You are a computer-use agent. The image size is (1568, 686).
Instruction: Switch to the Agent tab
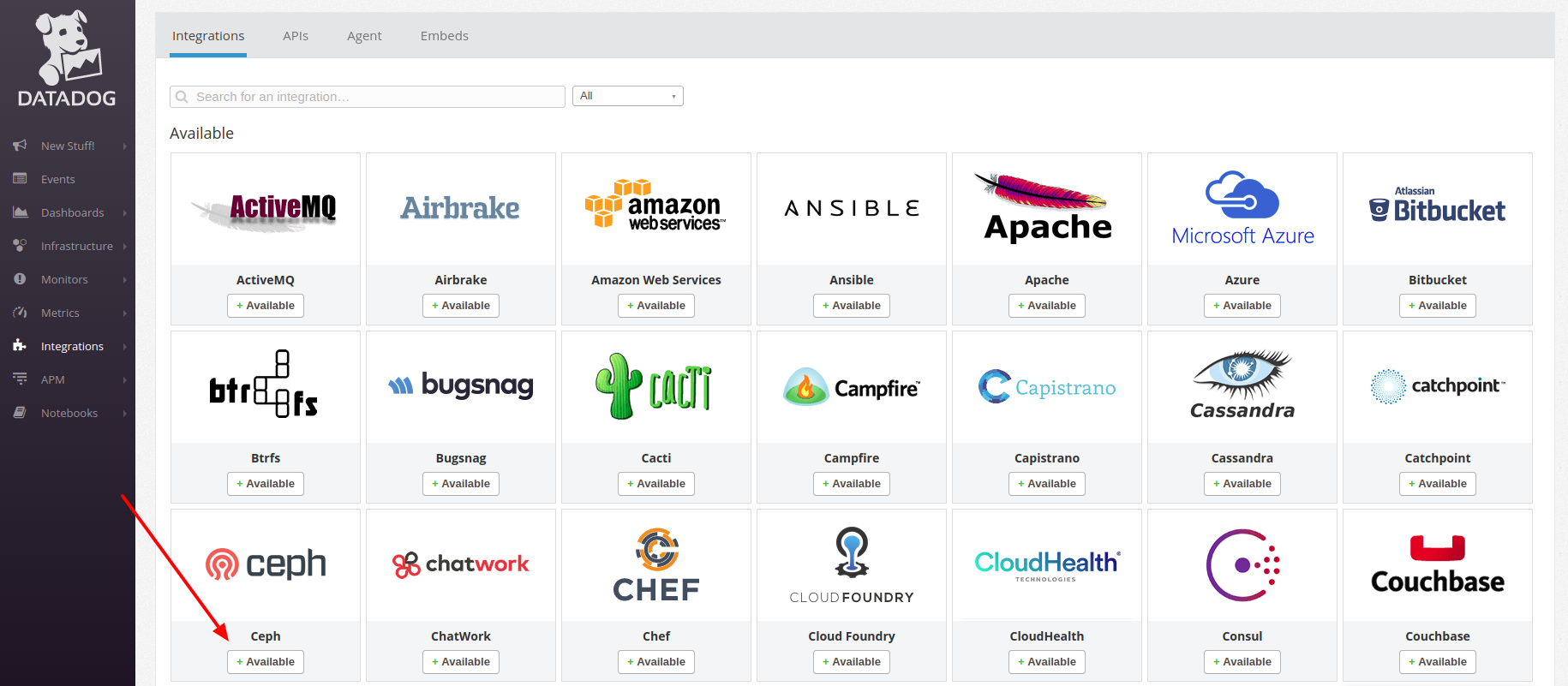point(364,36)
